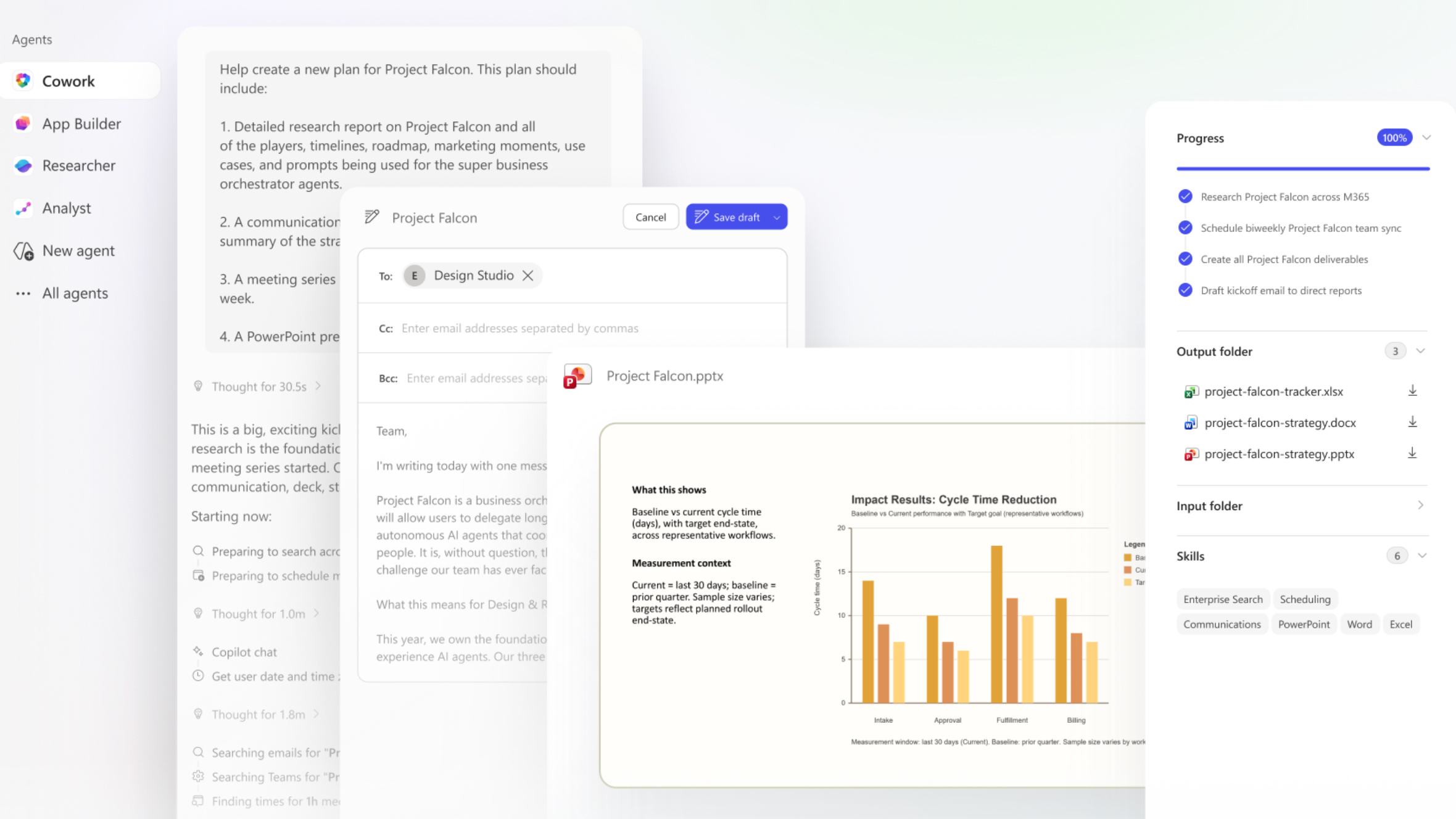Download project-falcon-strategy.pptx file
This screenshot has width=1456, height=819.
pyautogui.click(x=1412, y=454)
